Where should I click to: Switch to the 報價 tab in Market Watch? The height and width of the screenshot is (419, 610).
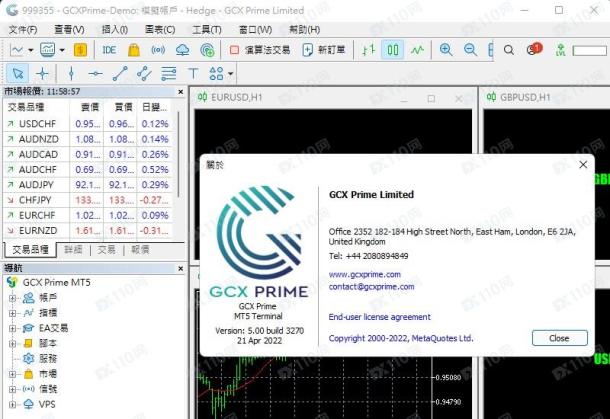tap(140, 249)
